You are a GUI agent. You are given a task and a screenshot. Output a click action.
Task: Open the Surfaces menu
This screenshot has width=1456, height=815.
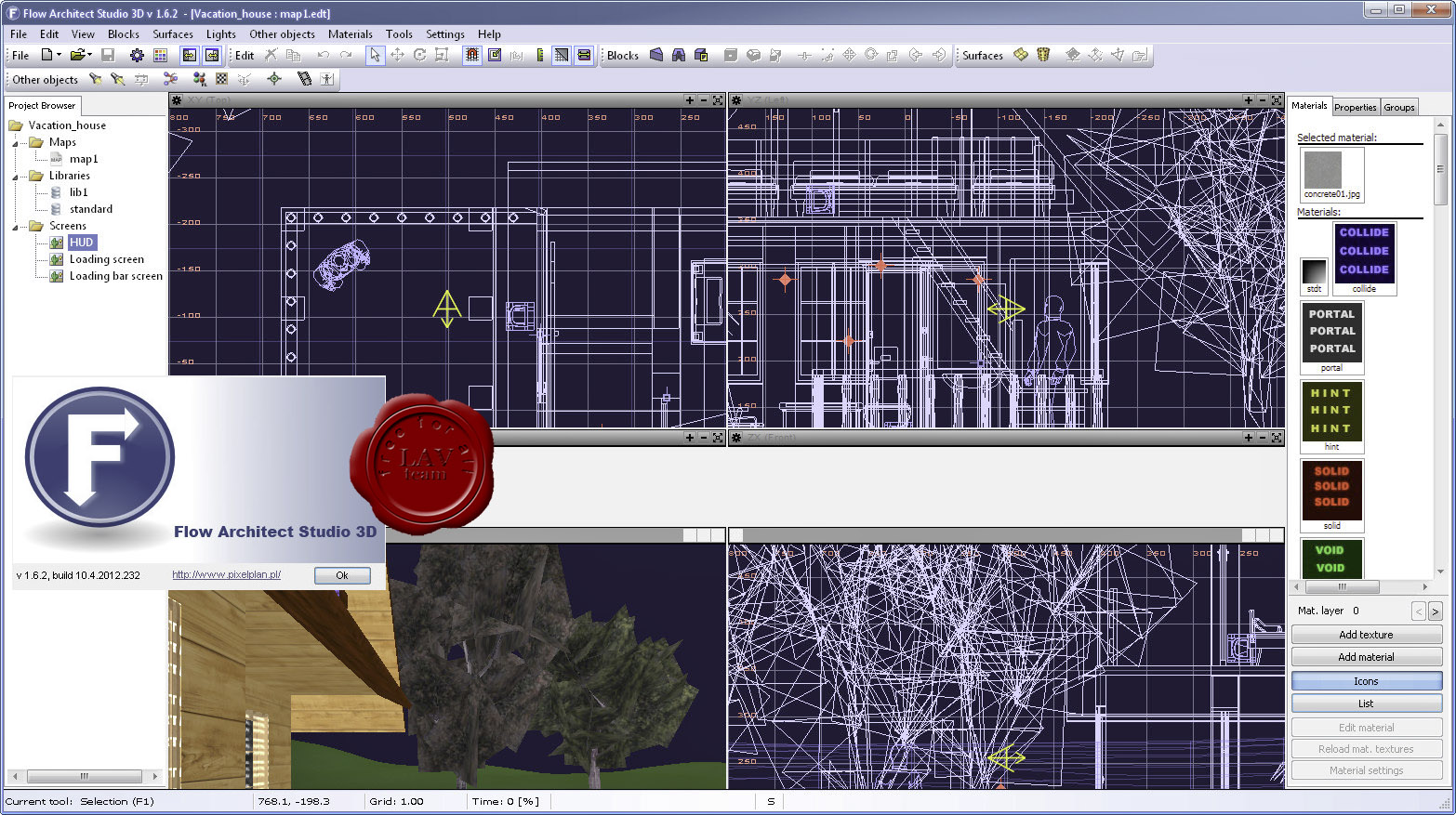[173, 33]
